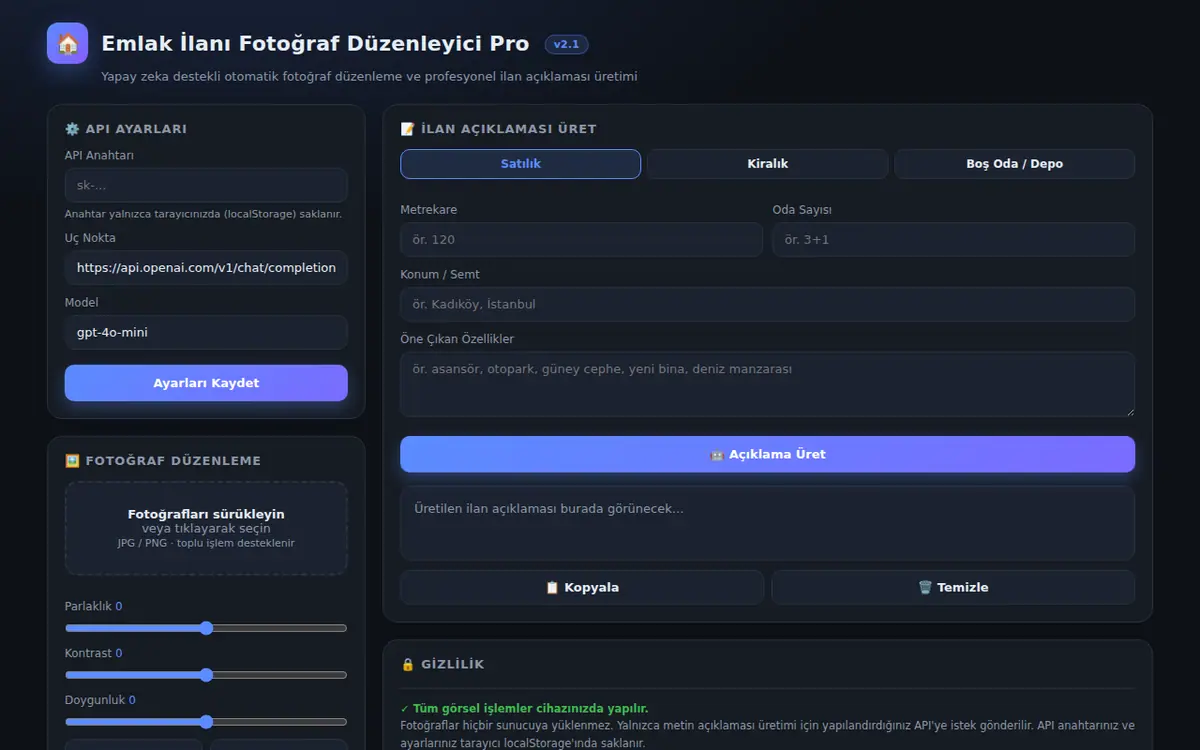Click the API Anahtarı input field
The image size is (1200, 750).
[206, 185]
